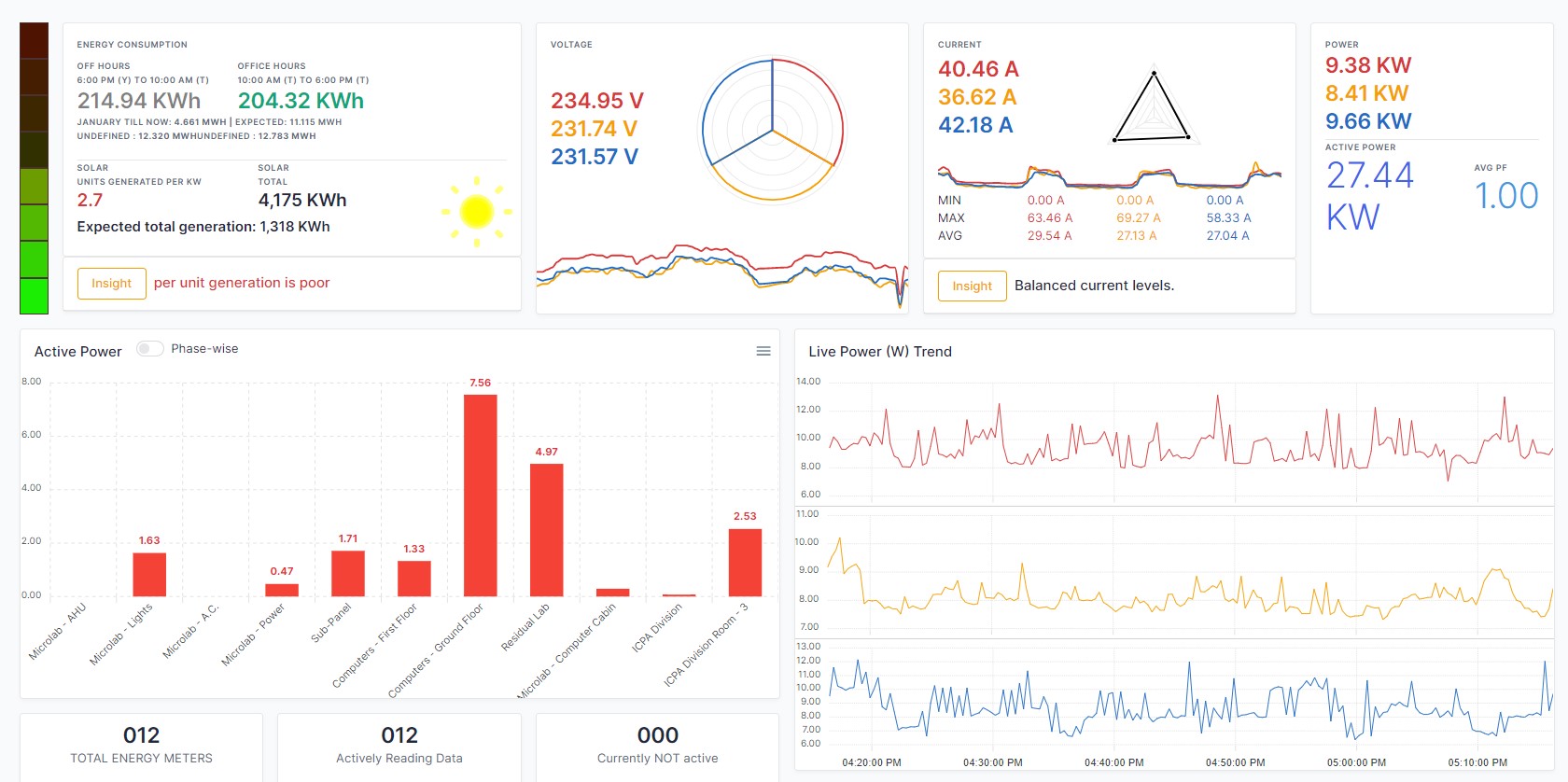Screen dimensions: 1568x782
Task: Click the 27.04 A average current value
Action: (1227, 236)
